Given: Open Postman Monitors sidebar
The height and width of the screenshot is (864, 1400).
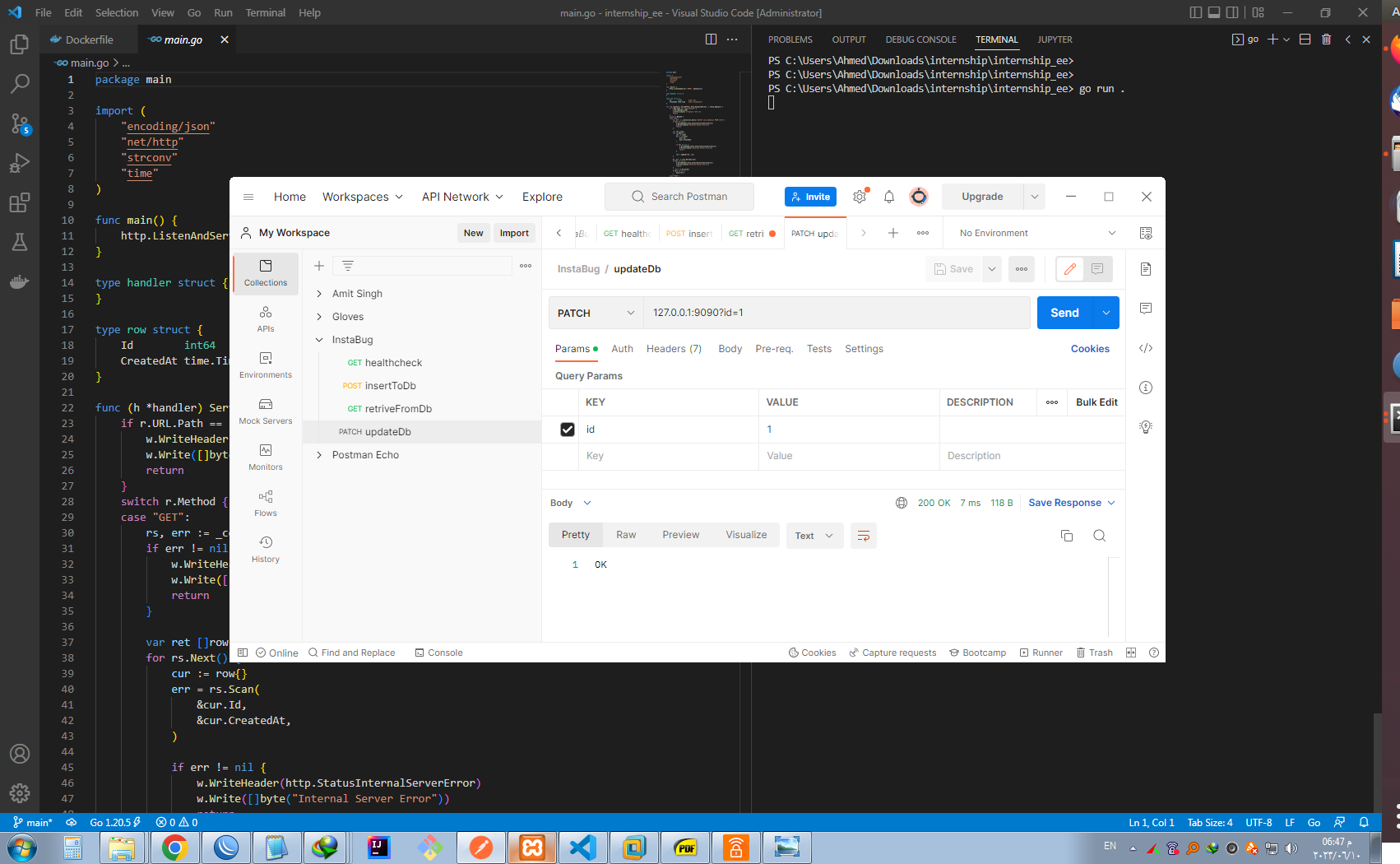Looking at the screenshot, I should pyautogui.click(x=266, y=457).
